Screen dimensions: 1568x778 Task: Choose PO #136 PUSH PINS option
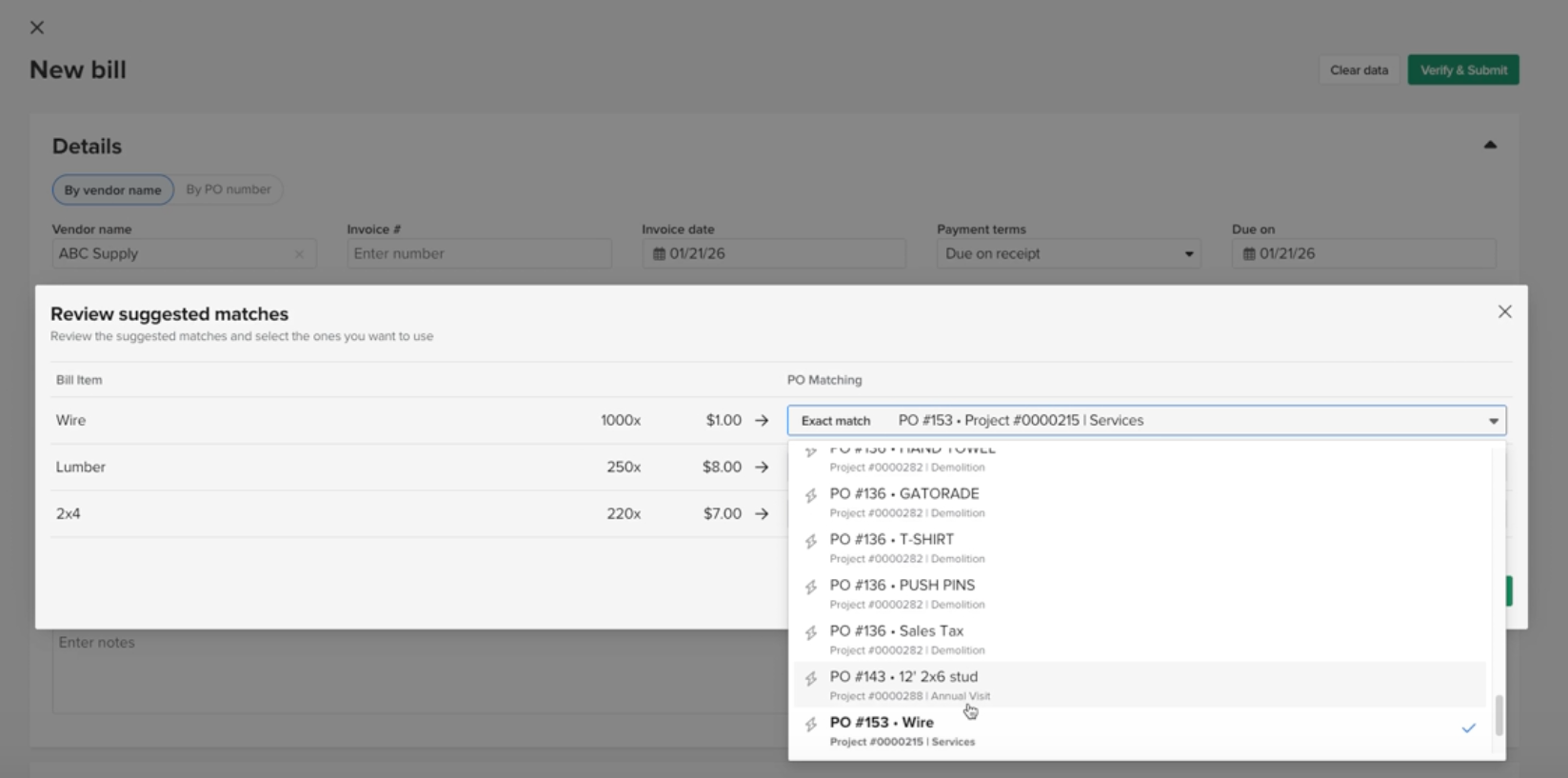click(903, 592)
